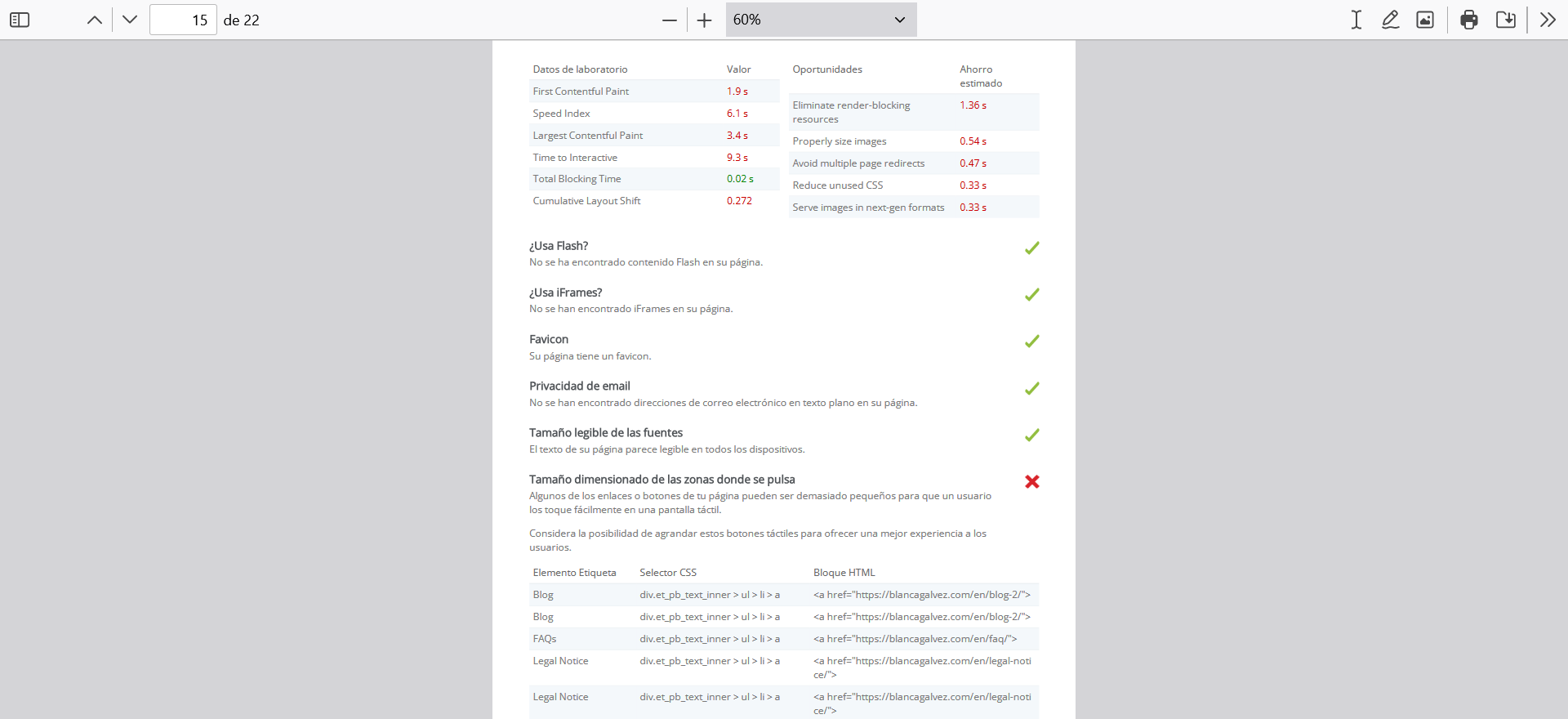Zoom in with the plus button
Image resolution: width=1568 pixels, height=719 pixels.
(705, 20)
